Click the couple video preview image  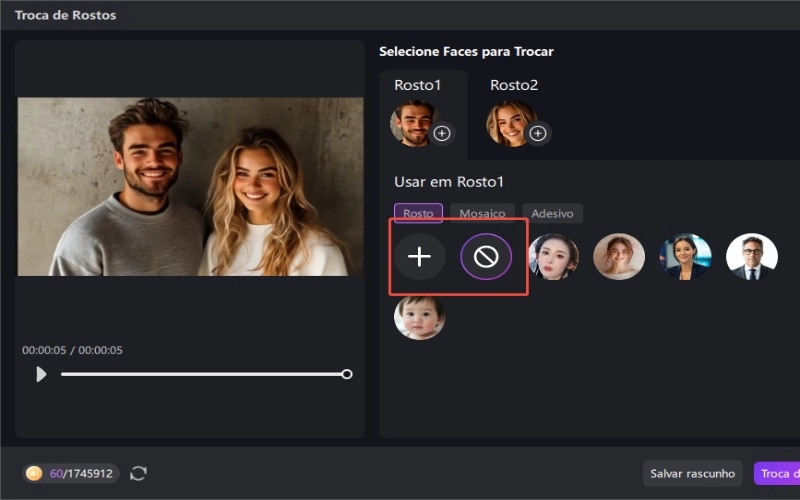point(190,187)
